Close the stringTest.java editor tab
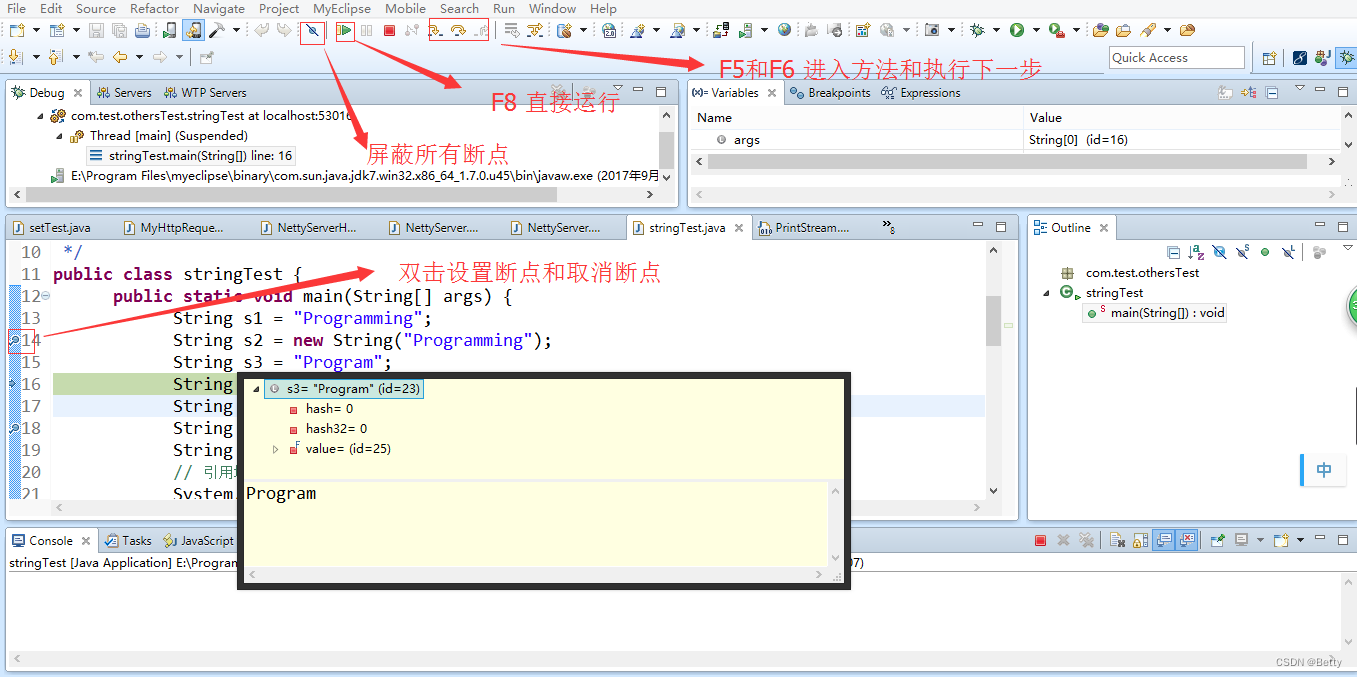This screenshot has width=1357, height=677. click(739, 228)
